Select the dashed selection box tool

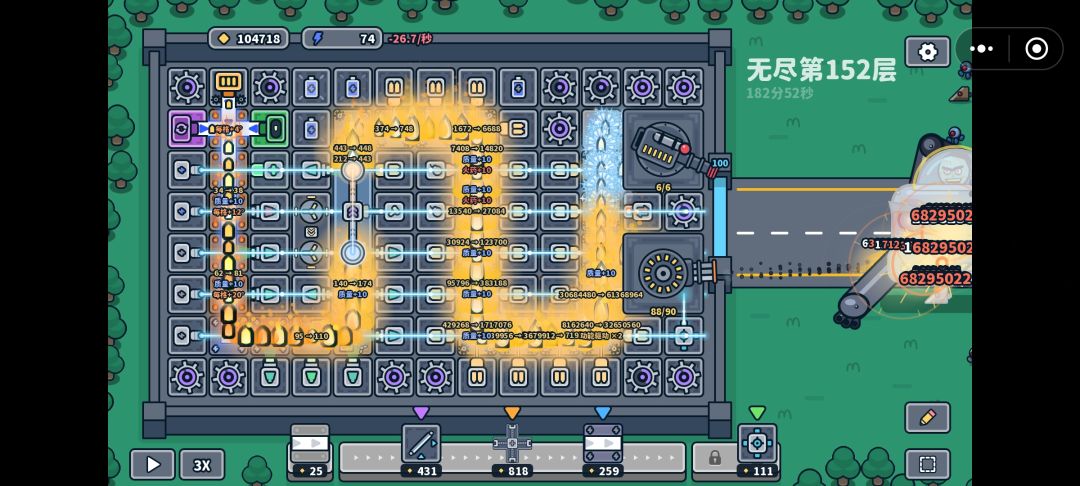click(927, 465)
